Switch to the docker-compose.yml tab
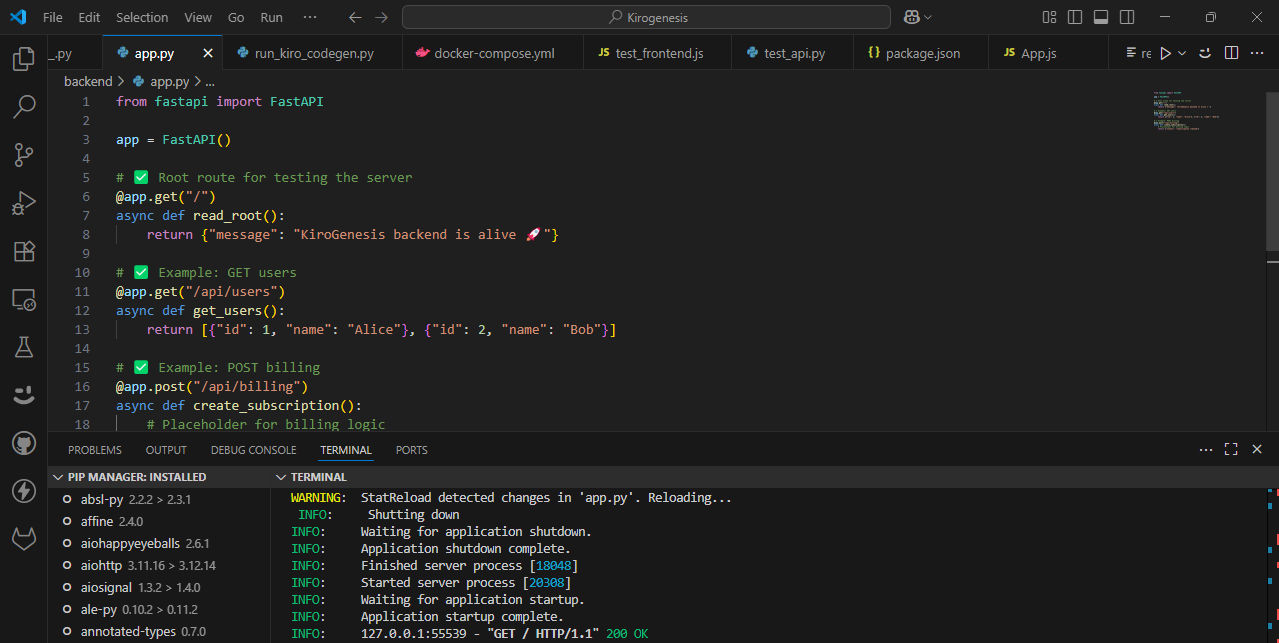 493,53
